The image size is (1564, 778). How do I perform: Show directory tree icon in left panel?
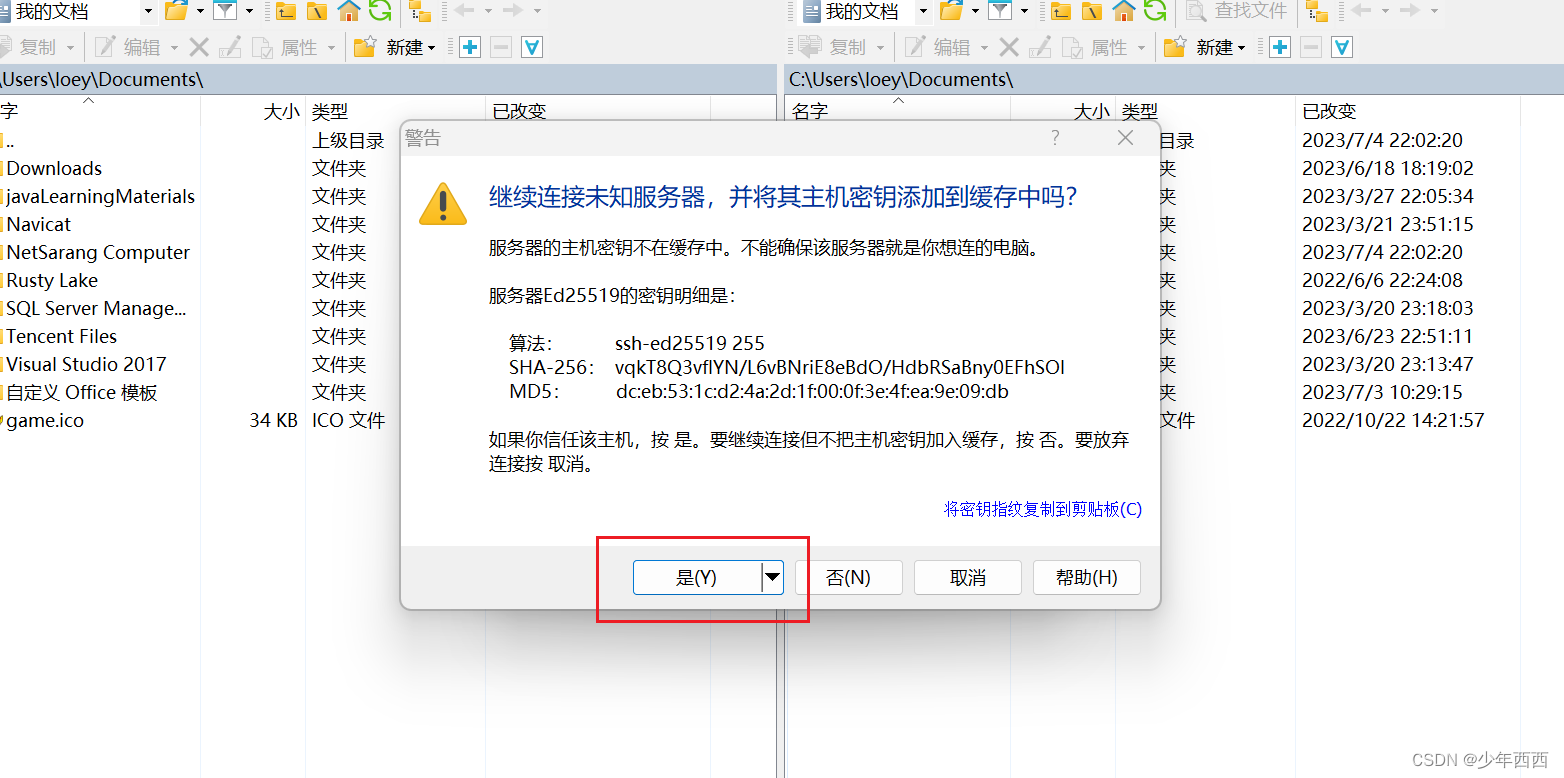tap(421, 11)
